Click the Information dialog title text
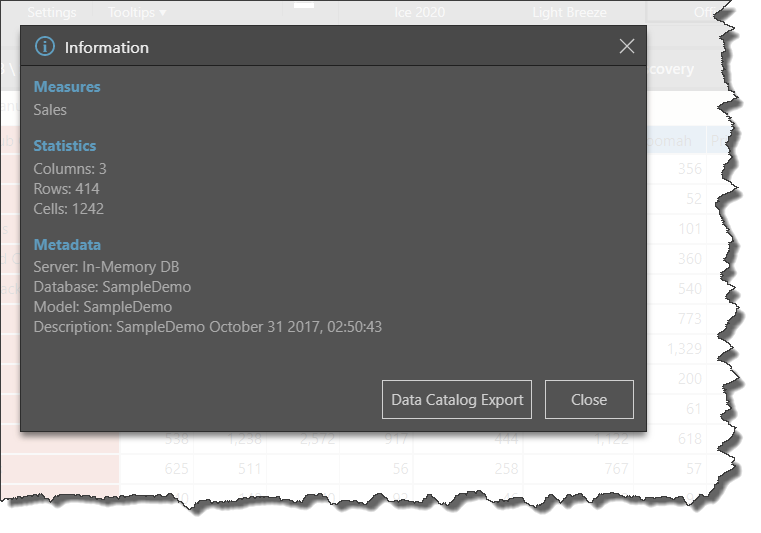761x533 pixels. coord(107,47)
